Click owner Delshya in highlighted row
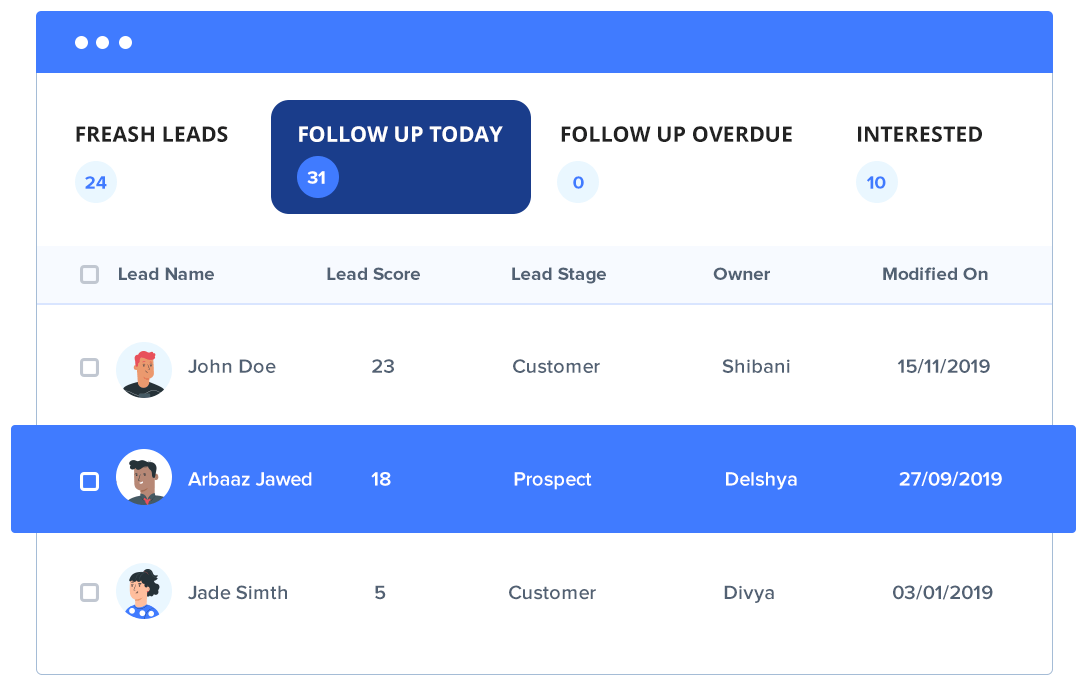 761,480
